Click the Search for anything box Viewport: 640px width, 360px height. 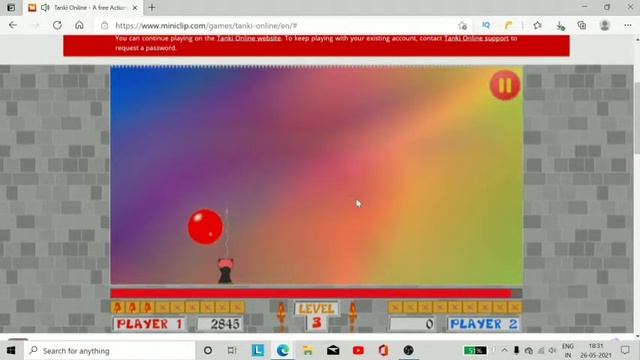[109, 351]
